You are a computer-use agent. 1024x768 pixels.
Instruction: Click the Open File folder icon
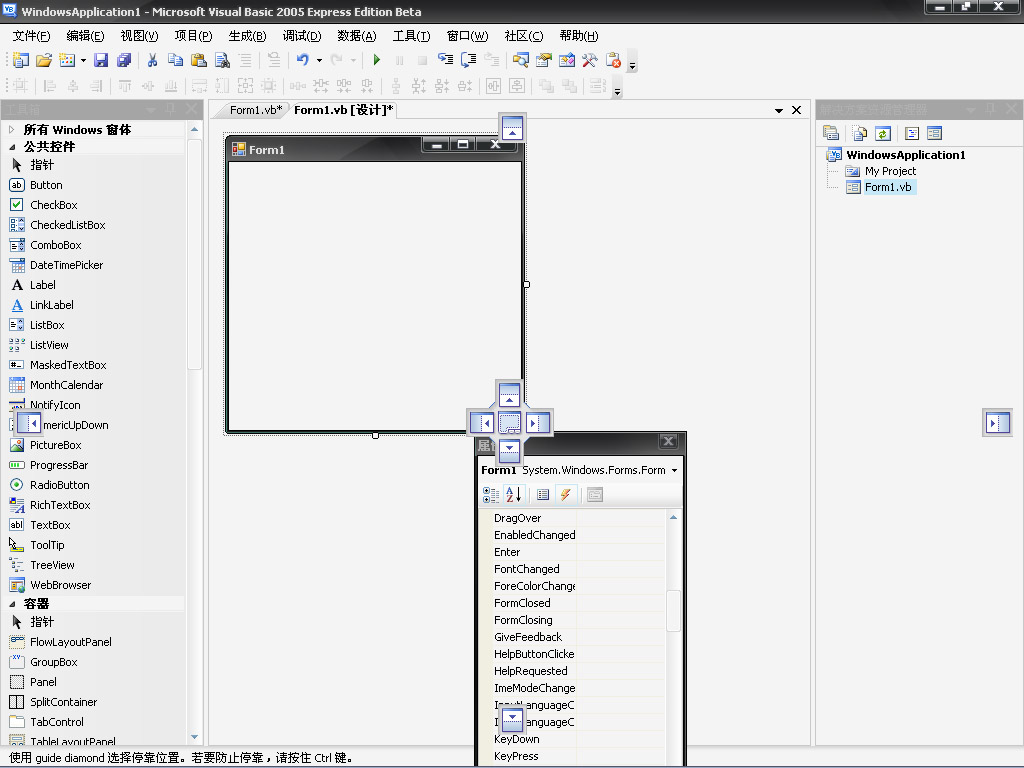(x=44, y=60)
